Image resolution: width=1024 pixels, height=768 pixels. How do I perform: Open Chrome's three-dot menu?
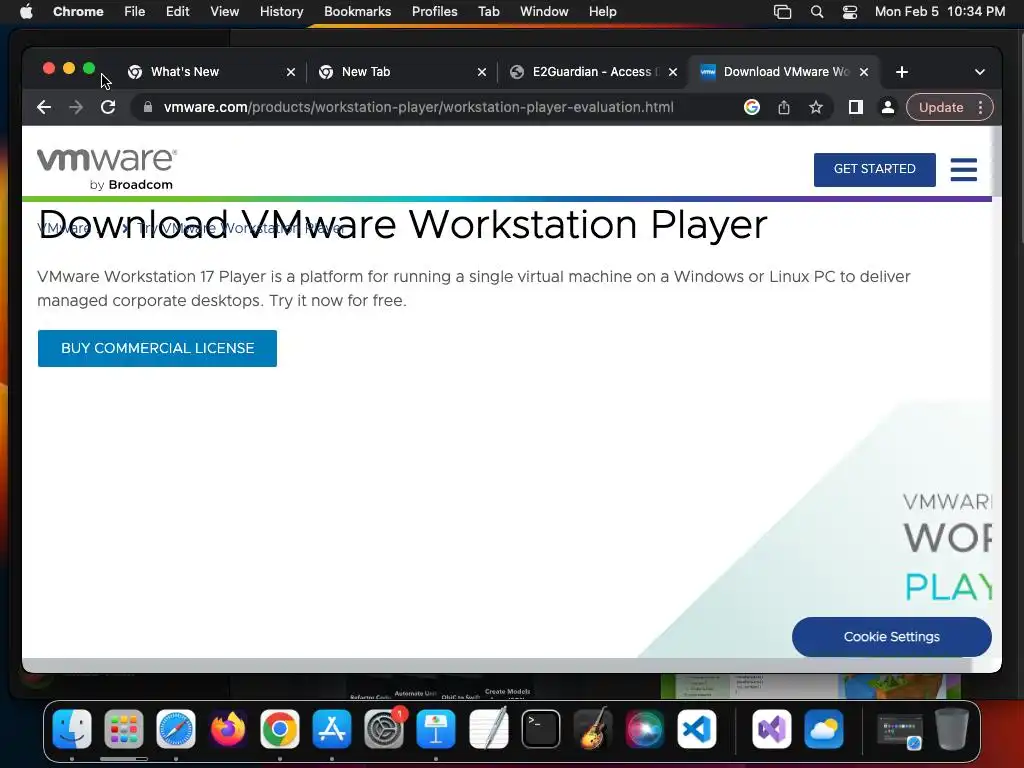(980, 107)
